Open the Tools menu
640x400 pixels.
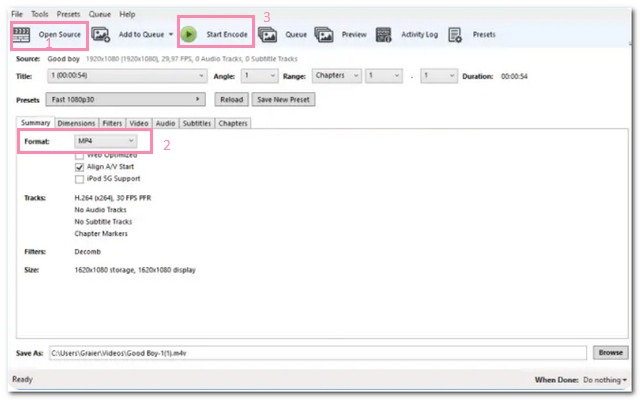coord(39,14)
